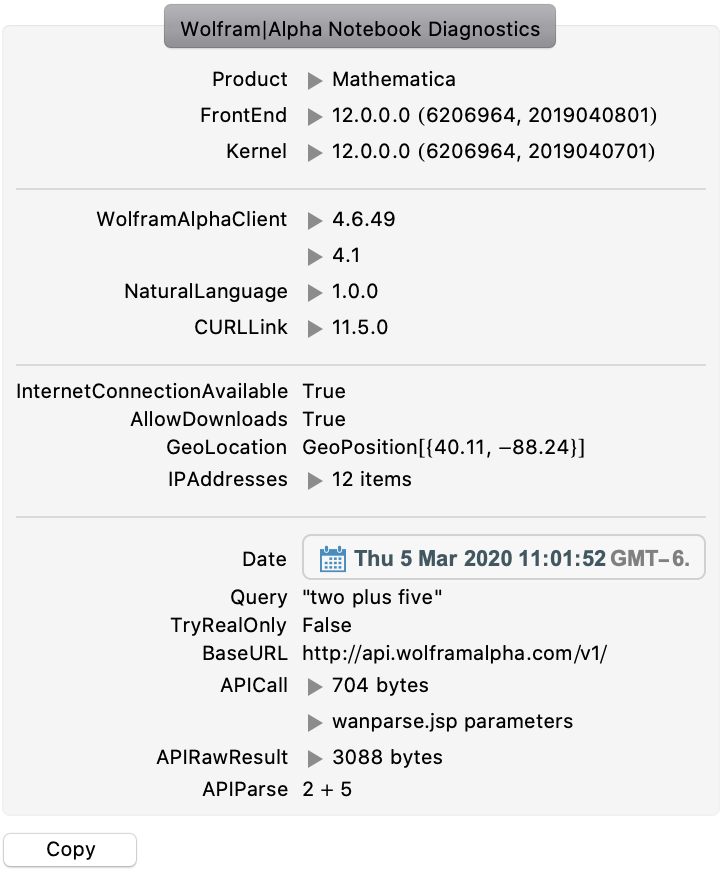The image size is (722, 876).
Task: Expand the NaturalLanguage 1.0.0 entry
Action: 315,293
